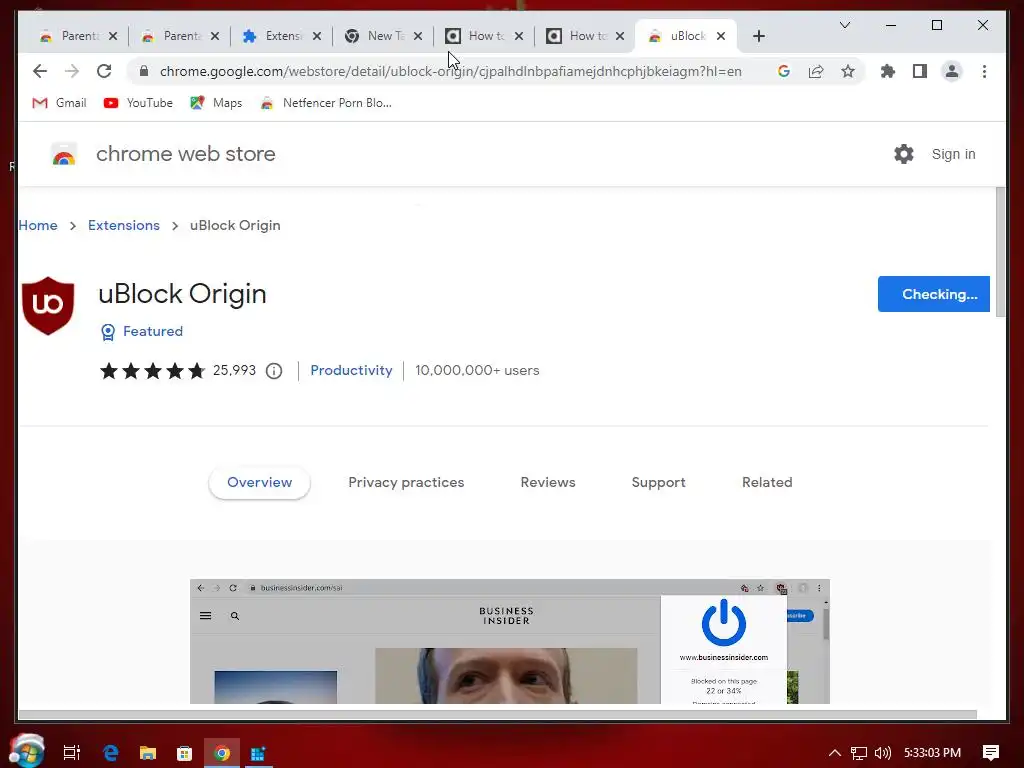Click the Checking... button
The width and height of the screenshot is (1024, 768).
point(933,294)
